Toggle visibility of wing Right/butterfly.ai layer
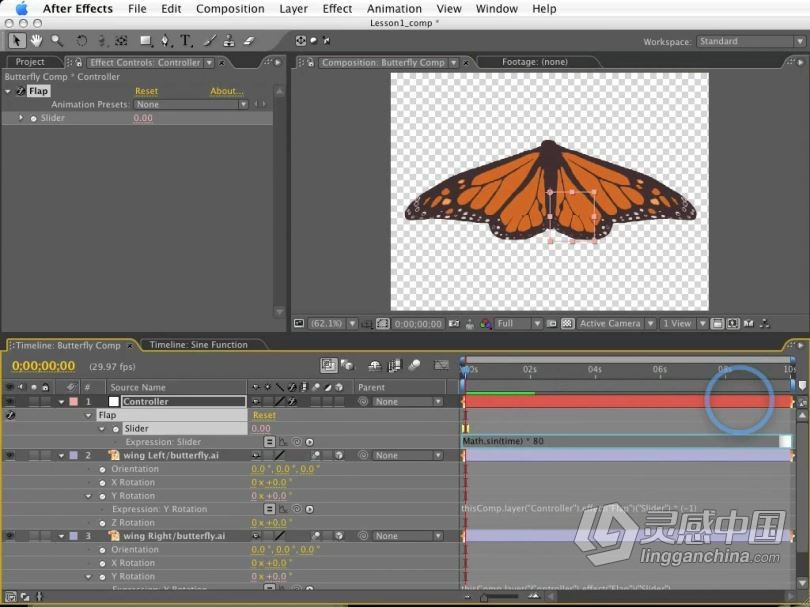This screenshot has width=810, height=607. tap(9, 536)
